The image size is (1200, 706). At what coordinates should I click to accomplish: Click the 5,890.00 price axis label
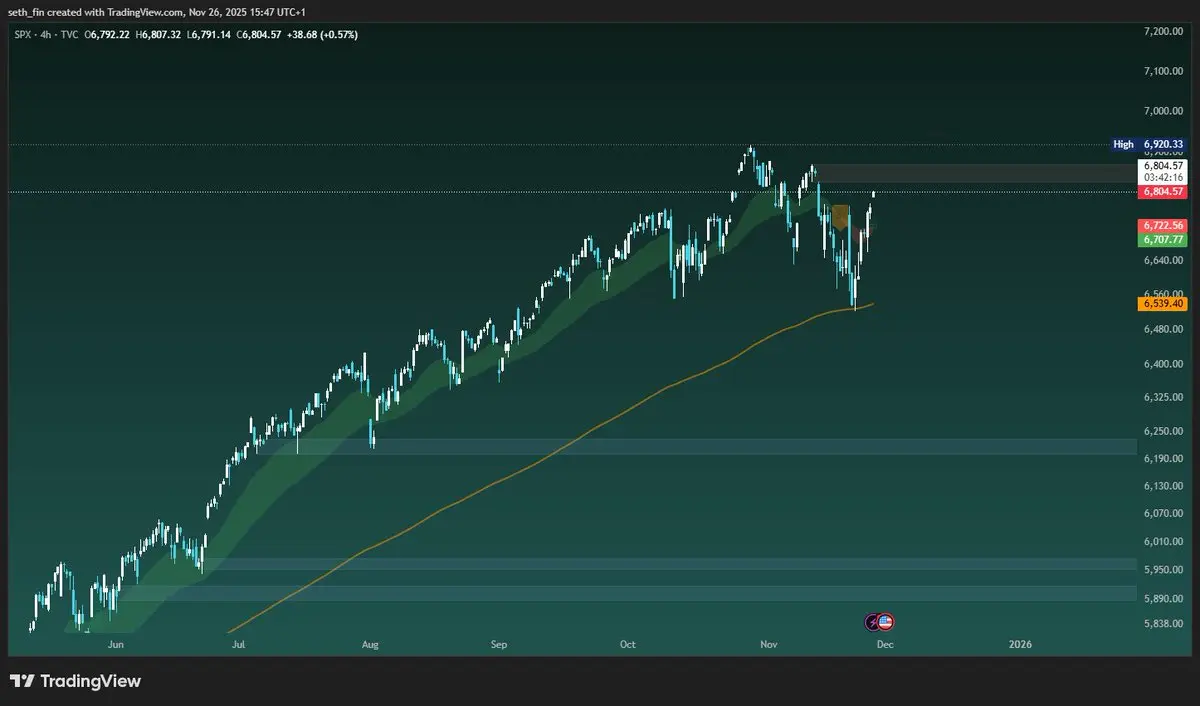(1163, 599)
